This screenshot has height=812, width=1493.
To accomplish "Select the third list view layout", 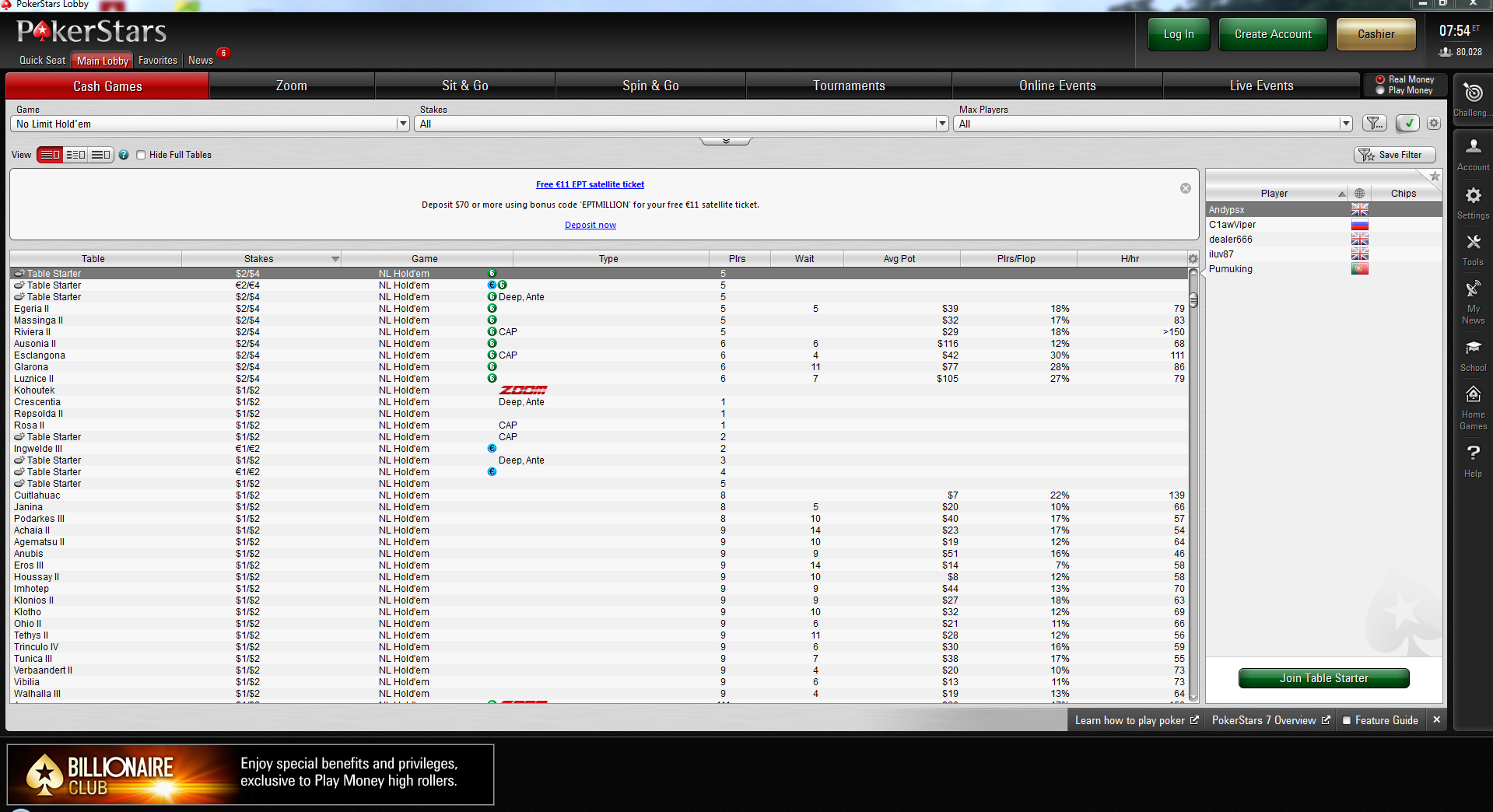I will 101,155.
